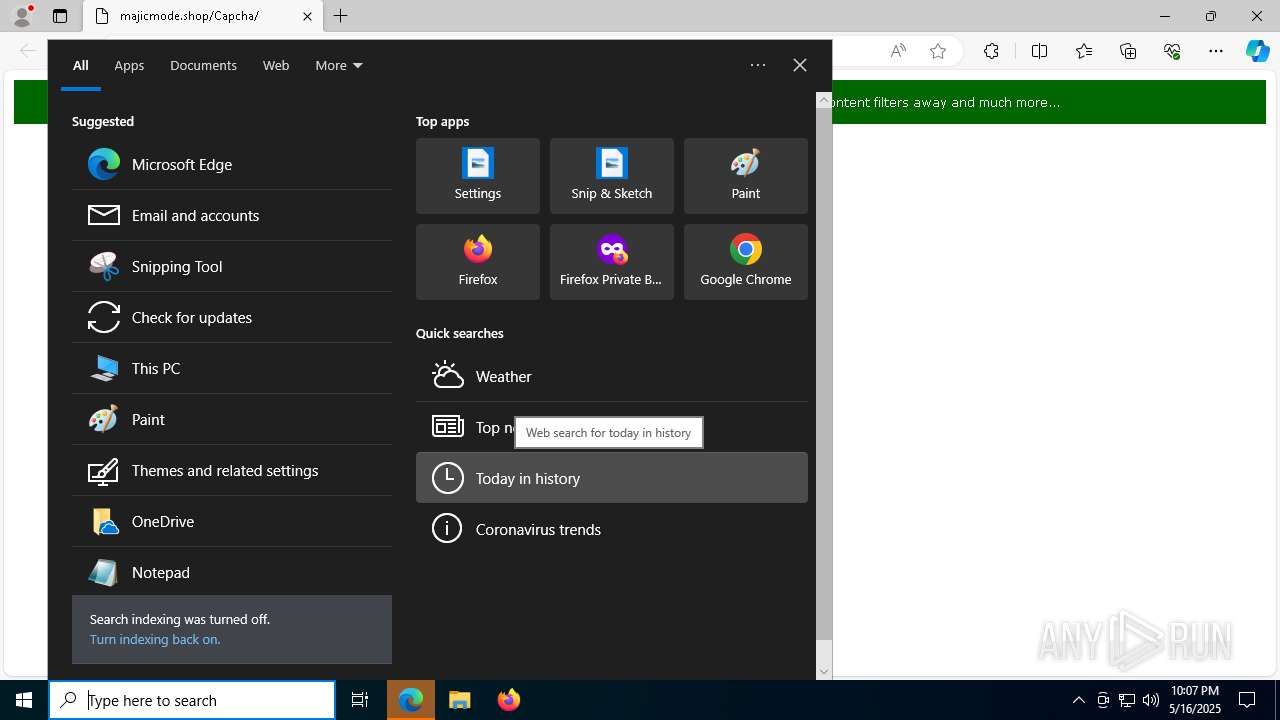Open the device safely-remove tray icon
1280x720 pixels.
click(x=1103, y=700)
